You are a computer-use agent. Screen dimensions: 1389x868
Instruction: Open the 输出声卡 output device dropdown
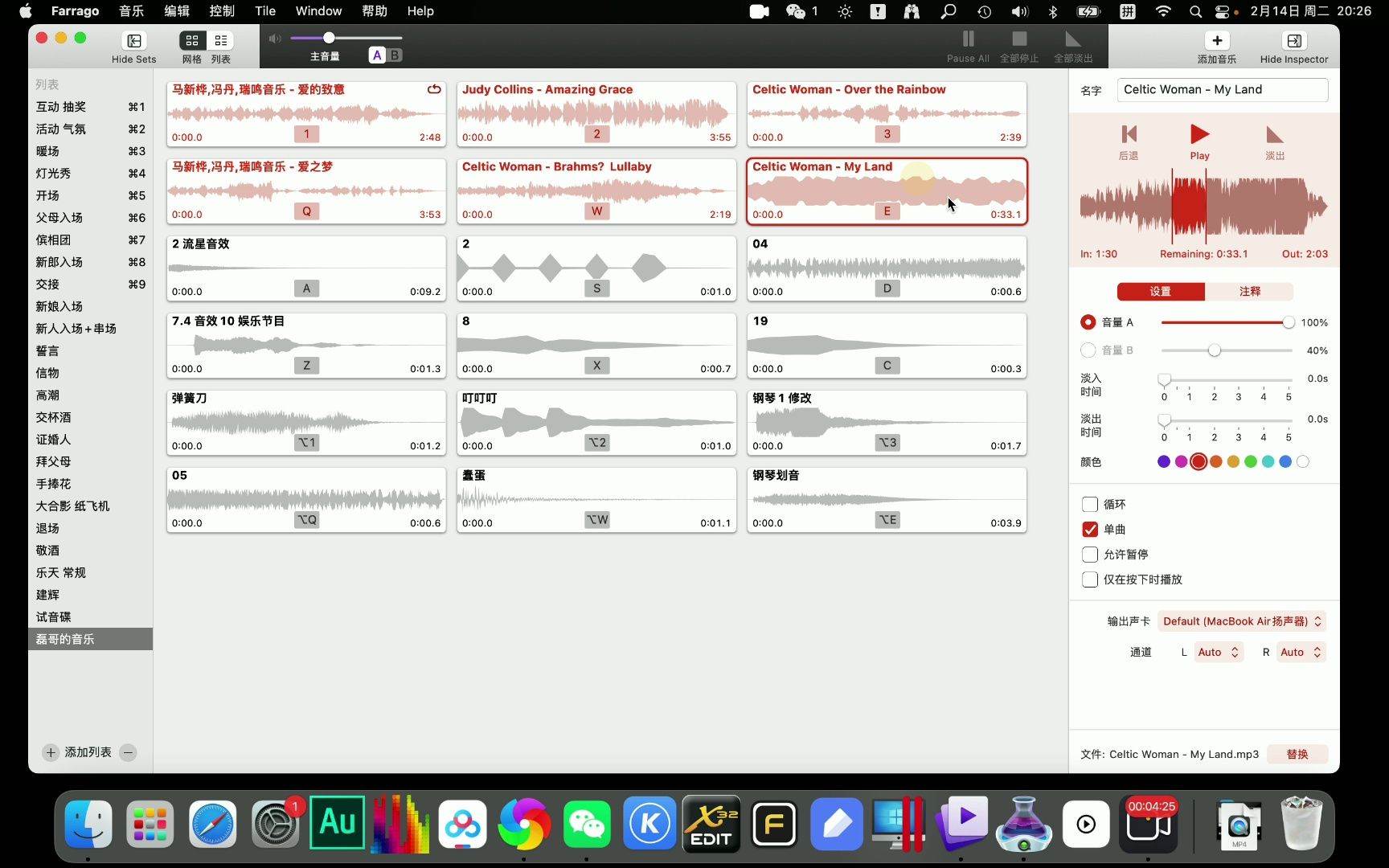[x=1242, y=620]
